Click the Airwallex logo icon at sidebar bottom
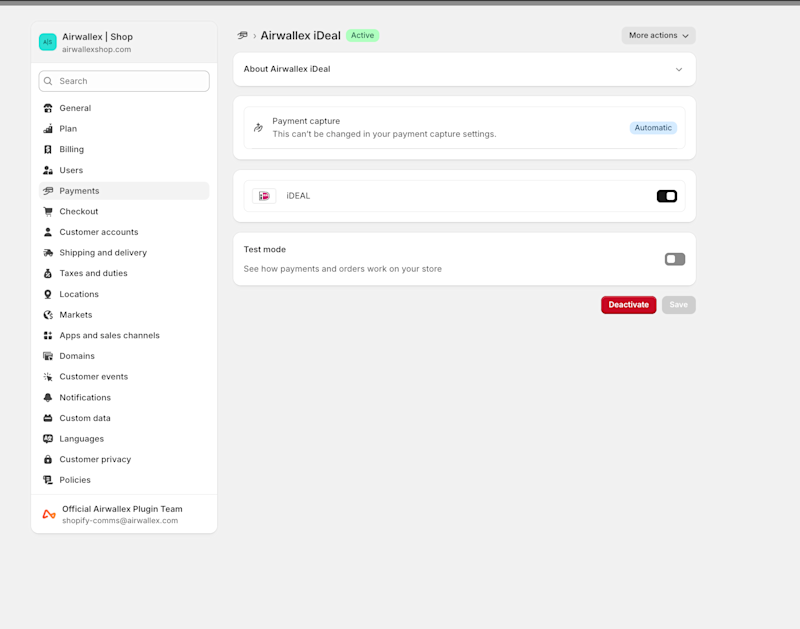 [x=49, y=514]
